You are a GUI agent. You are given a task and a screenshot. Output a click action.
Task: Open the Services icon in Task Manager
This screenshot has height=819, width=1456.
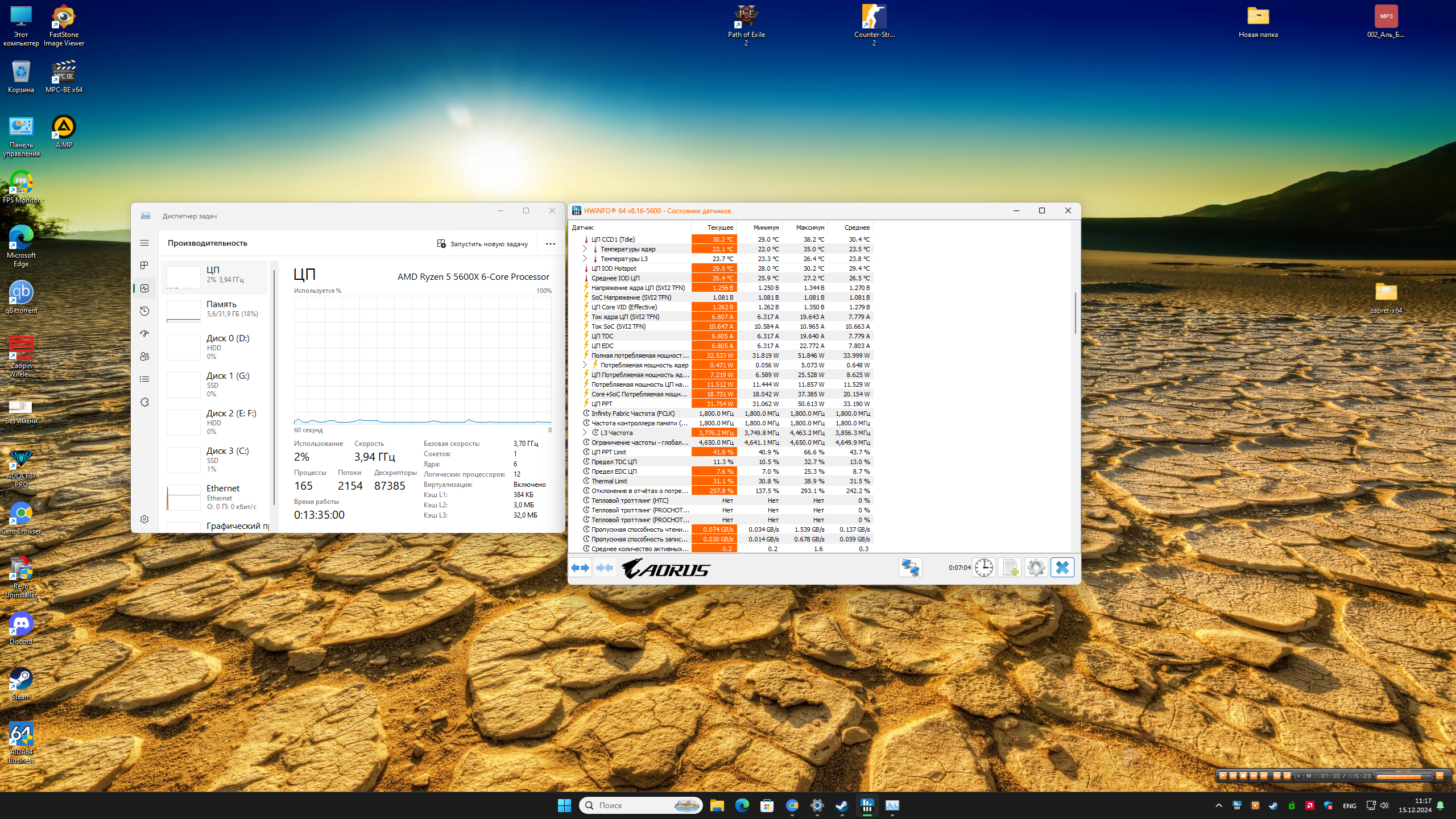click(x=144, y=402)
